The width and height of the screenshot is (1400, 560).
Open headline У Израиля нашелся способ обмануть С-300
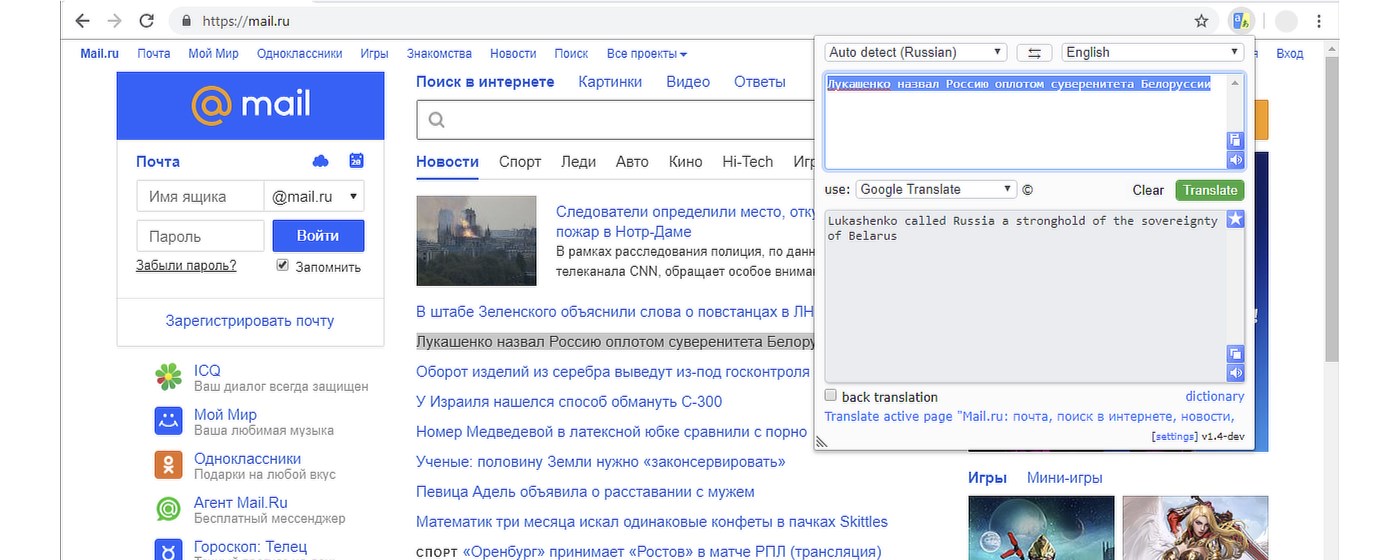coord(569,402)
